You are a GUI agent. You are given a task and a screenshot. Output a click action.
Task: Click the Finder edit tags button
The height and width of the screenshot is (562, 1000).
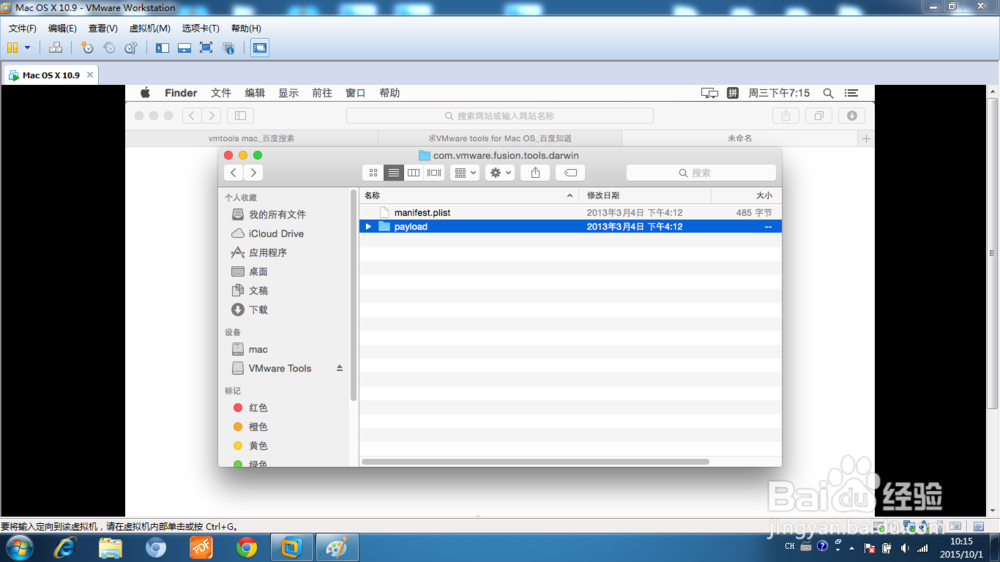coord(570,173)
